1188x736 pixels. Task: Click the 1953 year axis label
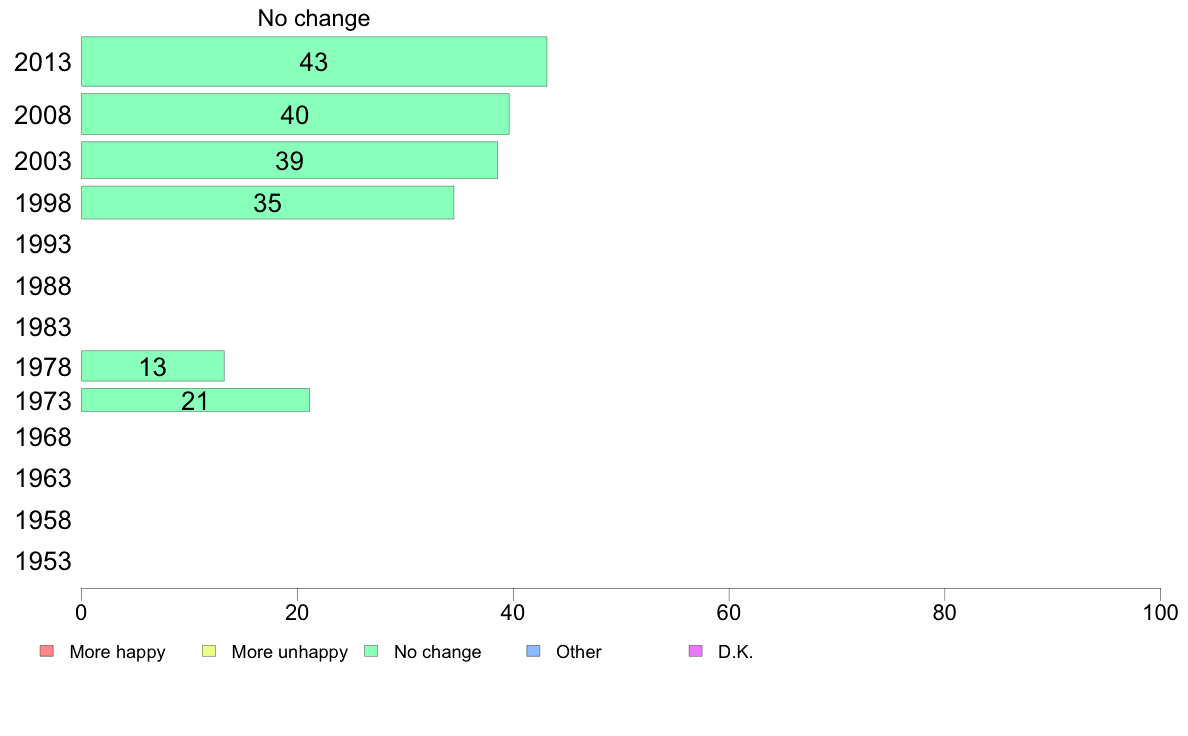(x=43, y=561)
